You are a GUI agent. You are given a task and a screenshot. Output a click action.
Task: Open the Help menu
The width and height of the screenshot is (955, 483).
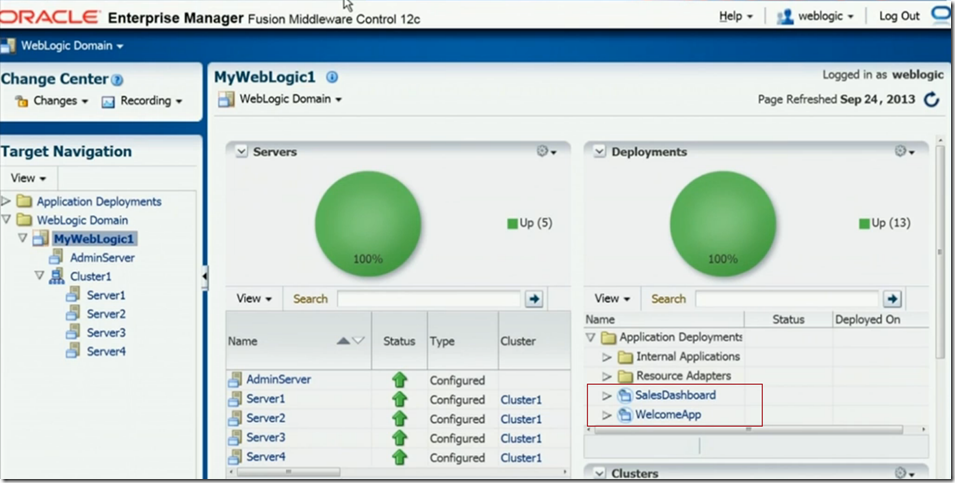tap(735, 16)
